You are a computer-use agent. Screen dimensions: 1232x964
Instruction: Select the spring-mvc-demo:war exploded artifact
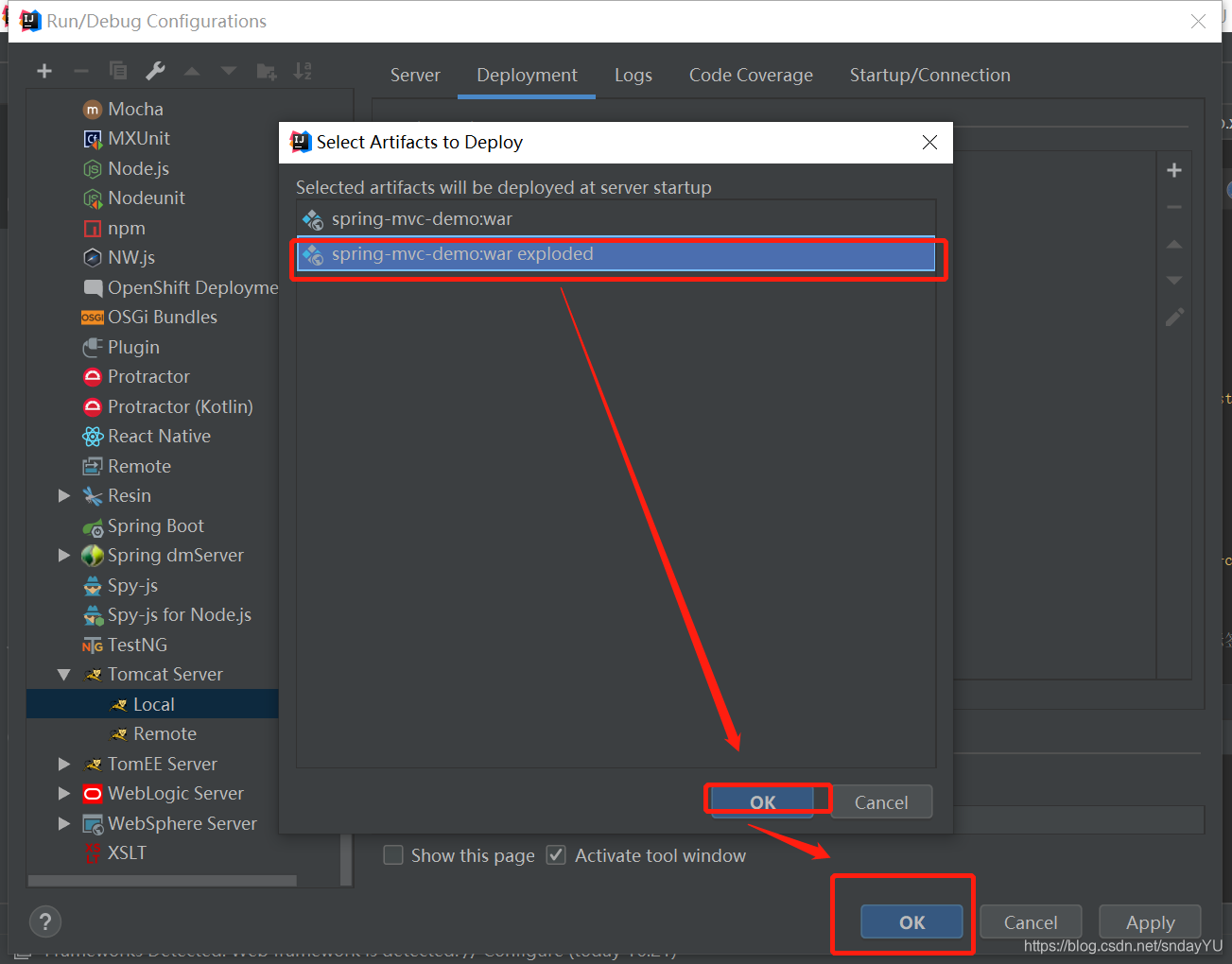[616, 254]
